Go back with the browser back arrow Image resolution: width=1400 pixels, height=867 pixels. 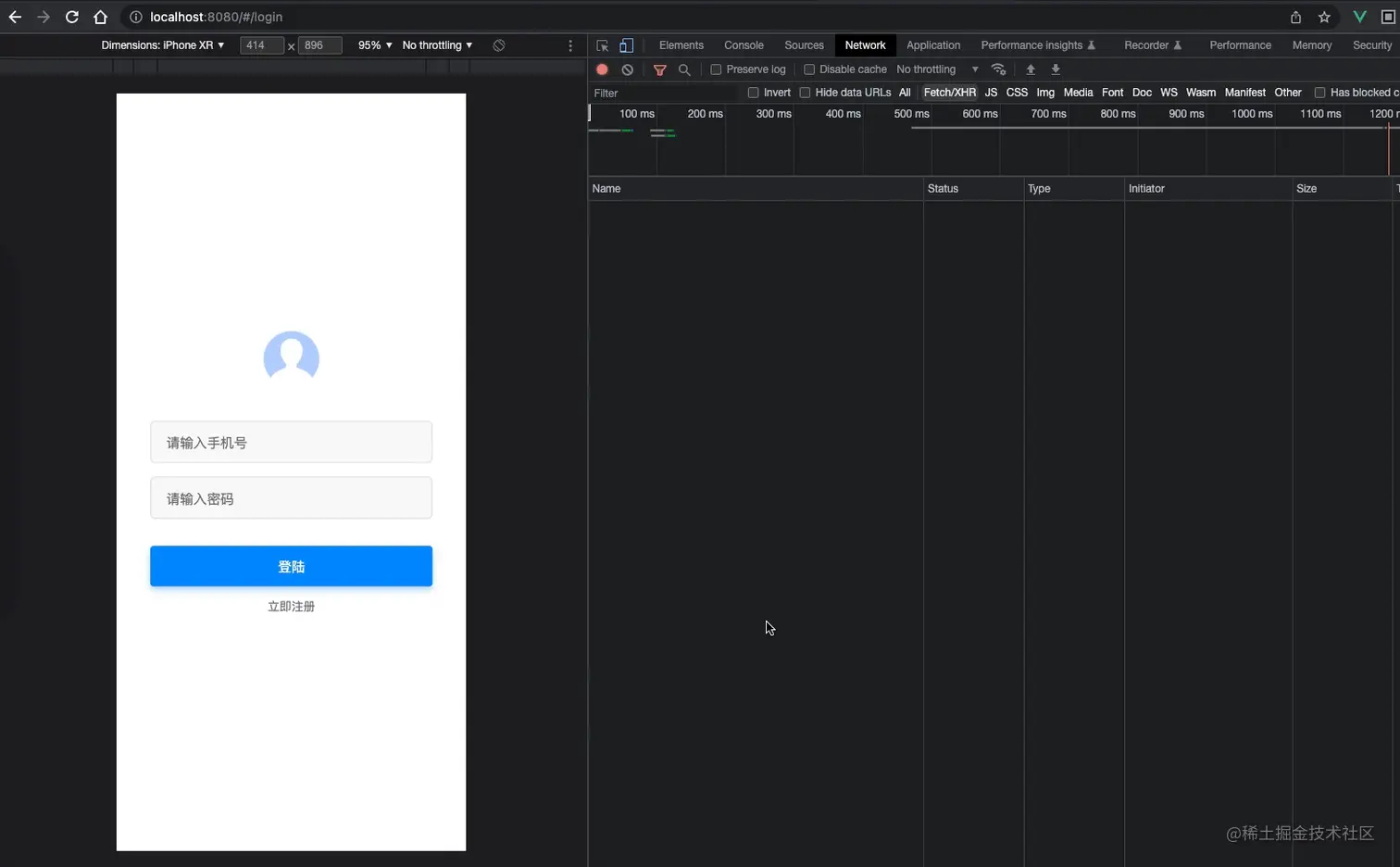tap(15, 17)
